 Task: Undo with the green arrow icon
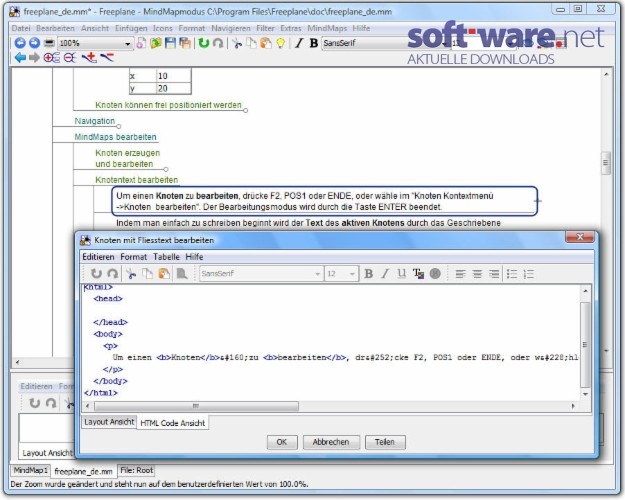204,43
